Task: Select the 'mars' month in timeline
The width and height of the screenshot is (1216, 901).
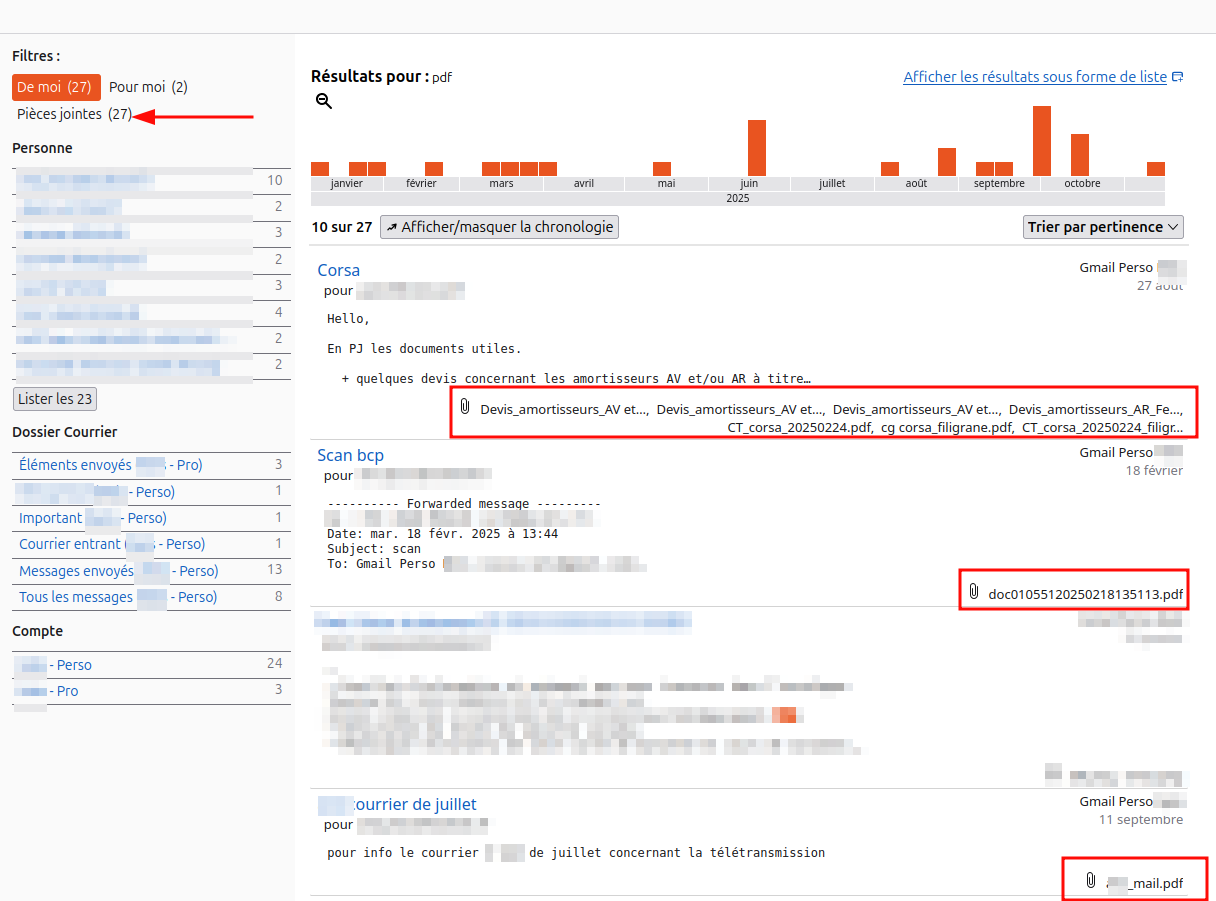Action: click(x=501, y=183)
